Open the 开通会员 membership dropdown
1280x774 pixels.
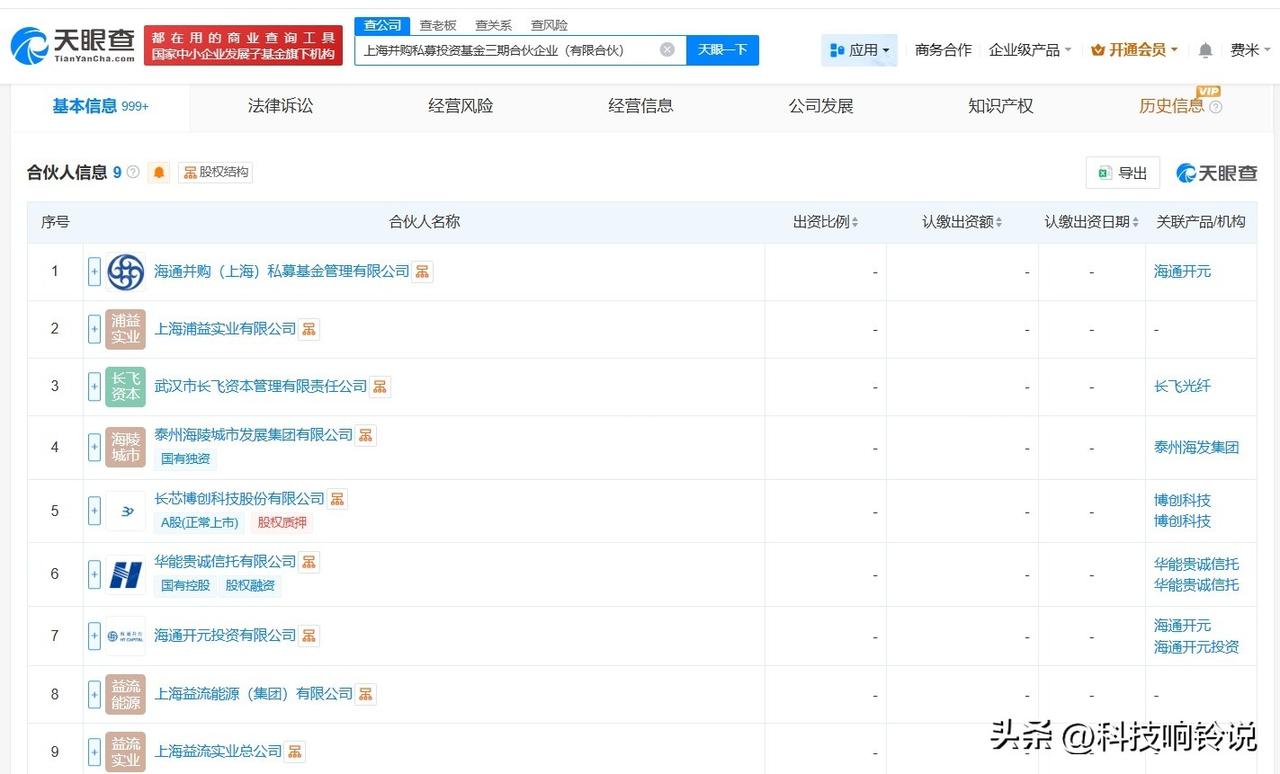click(x=1135, y=50)
